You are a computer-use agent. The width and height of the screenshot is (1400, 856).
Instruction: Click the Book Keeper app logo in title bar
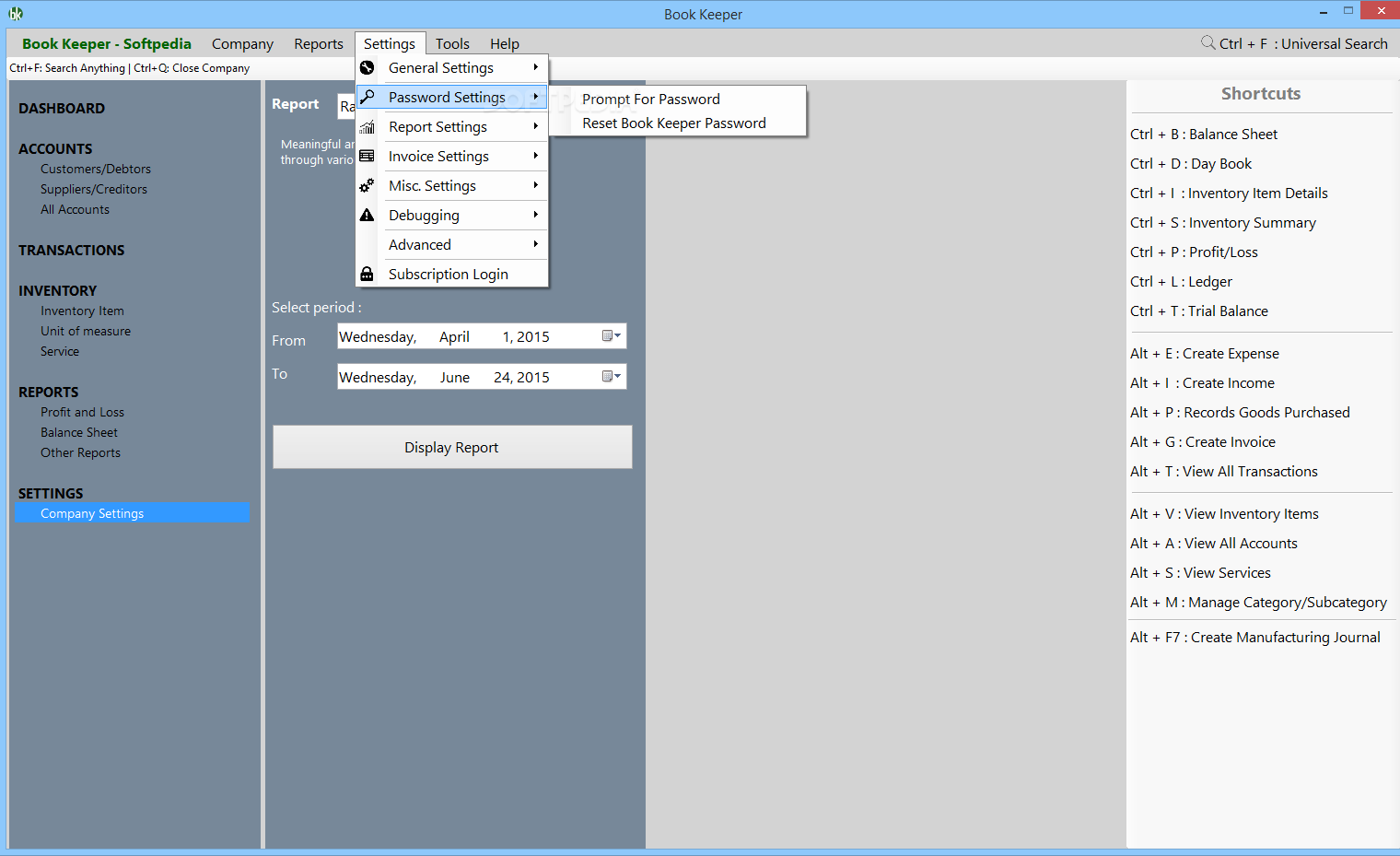click(x=16, y=14)
